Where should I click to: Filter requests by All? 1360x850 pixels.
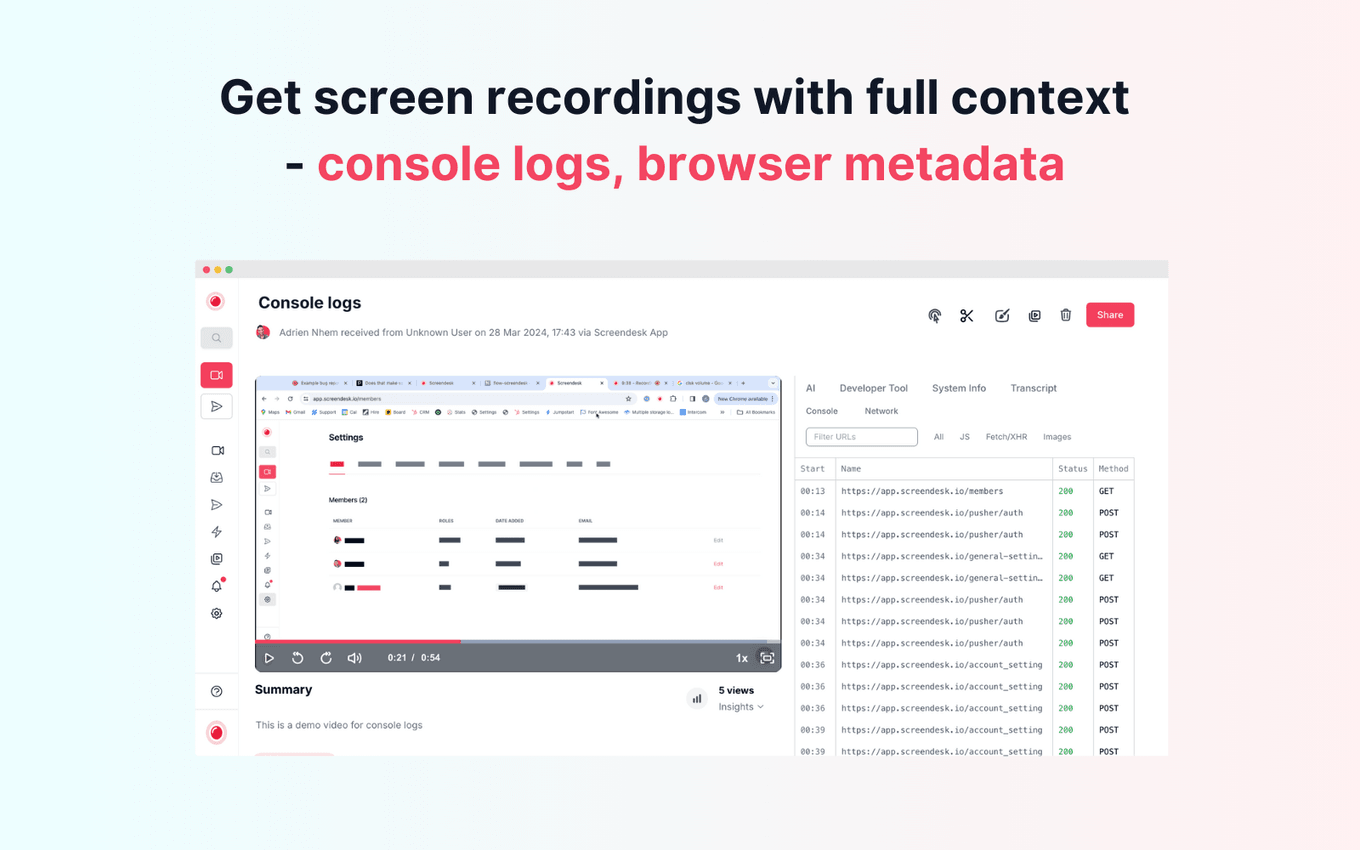[x=939, y=437]
